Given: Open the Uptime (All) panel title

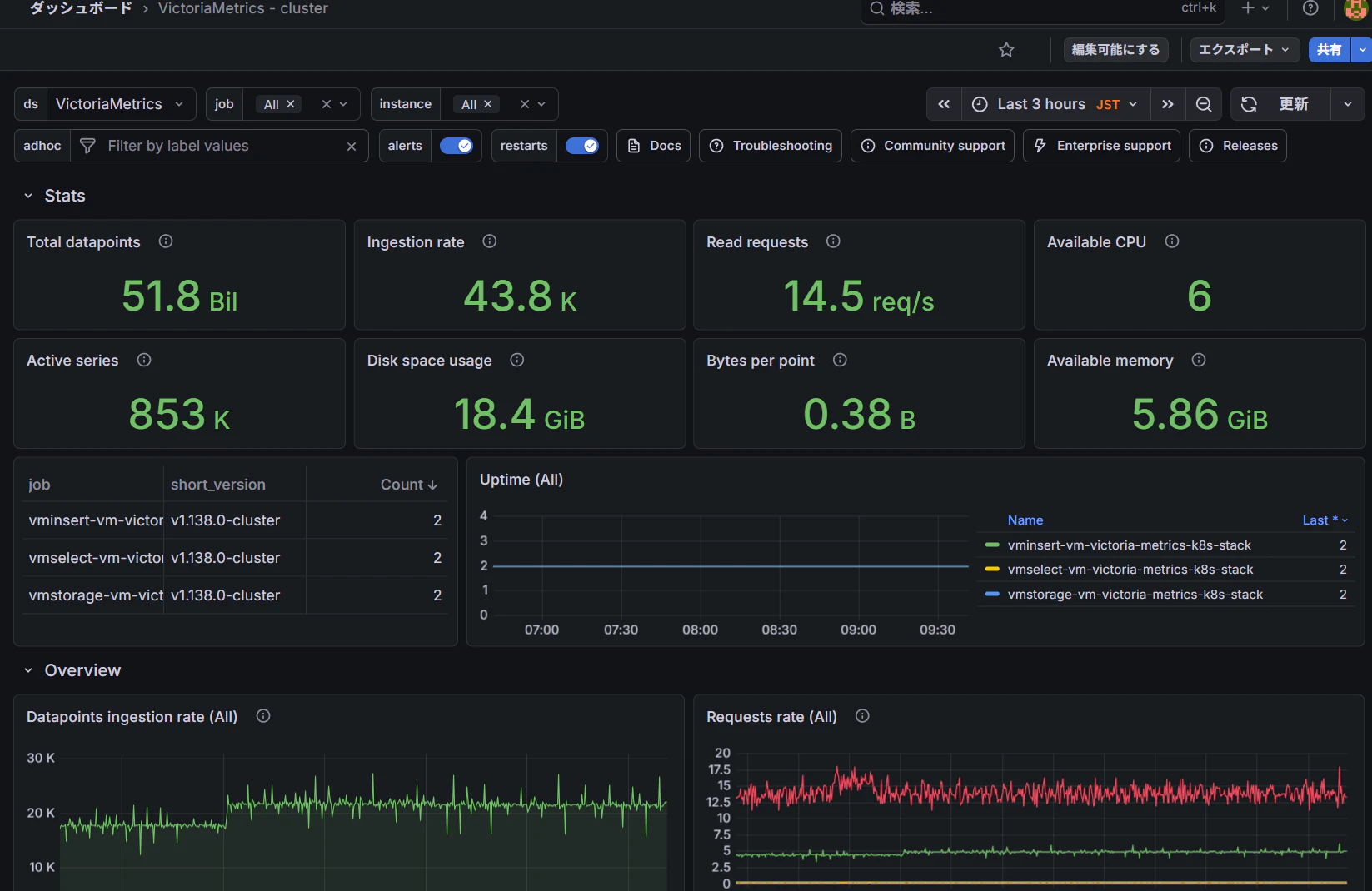Looking at the screenshot, I should click(521, 480).
